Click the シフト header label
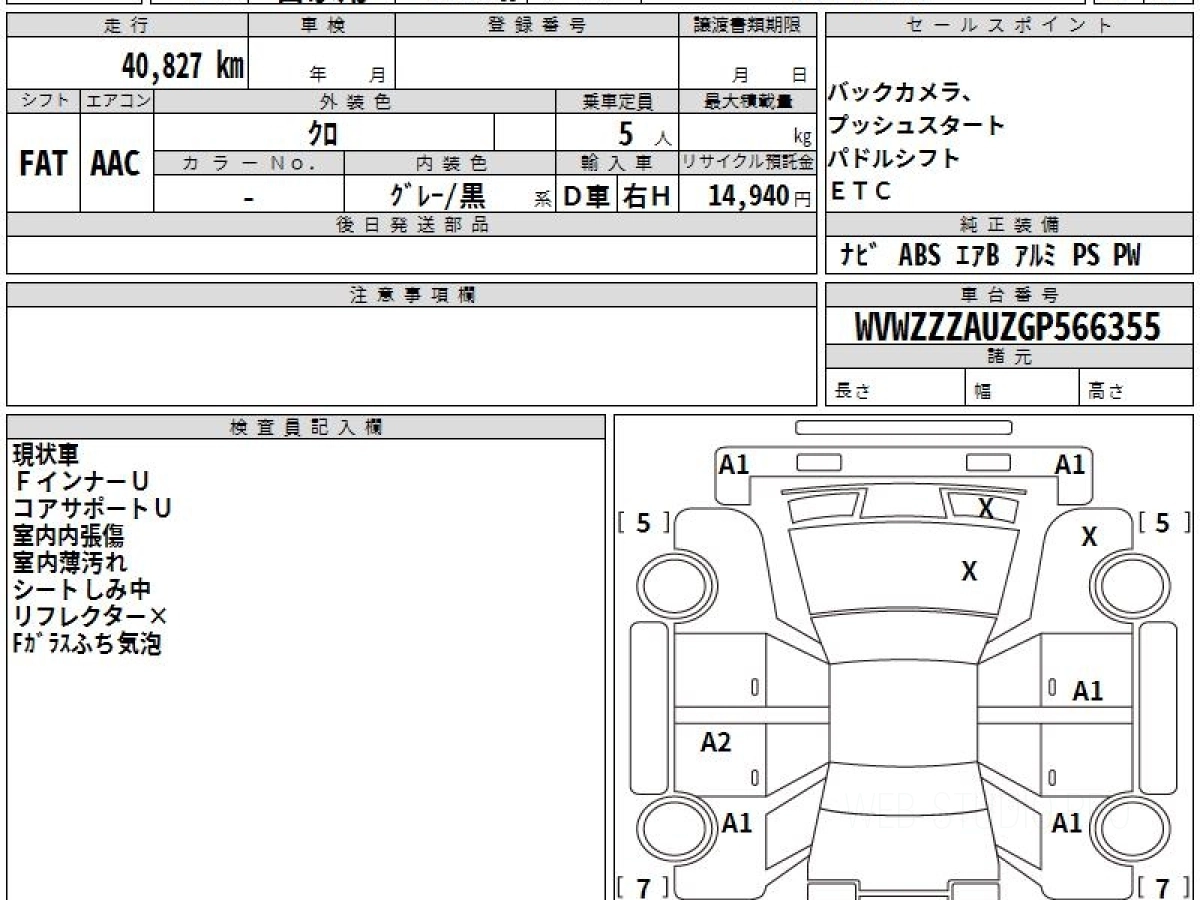This screenshot has width=1200, height=900. coord(44,101)
